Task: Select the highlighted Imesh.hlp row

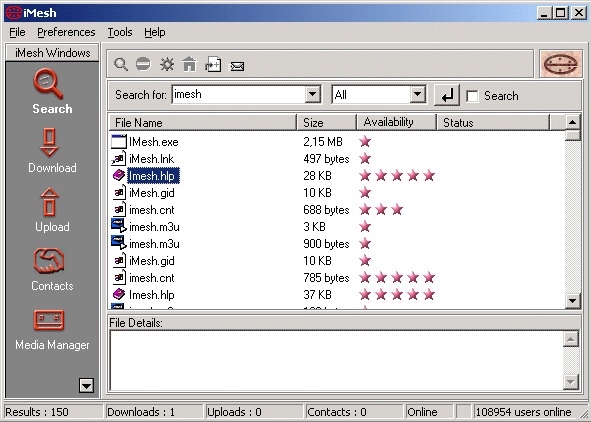Action: pos(152,176)
